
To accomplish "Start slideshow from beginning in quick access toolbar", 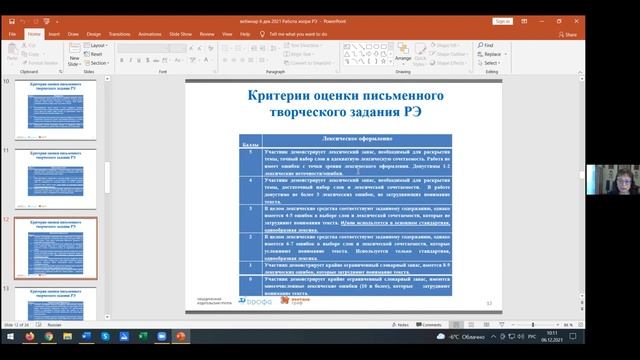I will tap(47, 21).
